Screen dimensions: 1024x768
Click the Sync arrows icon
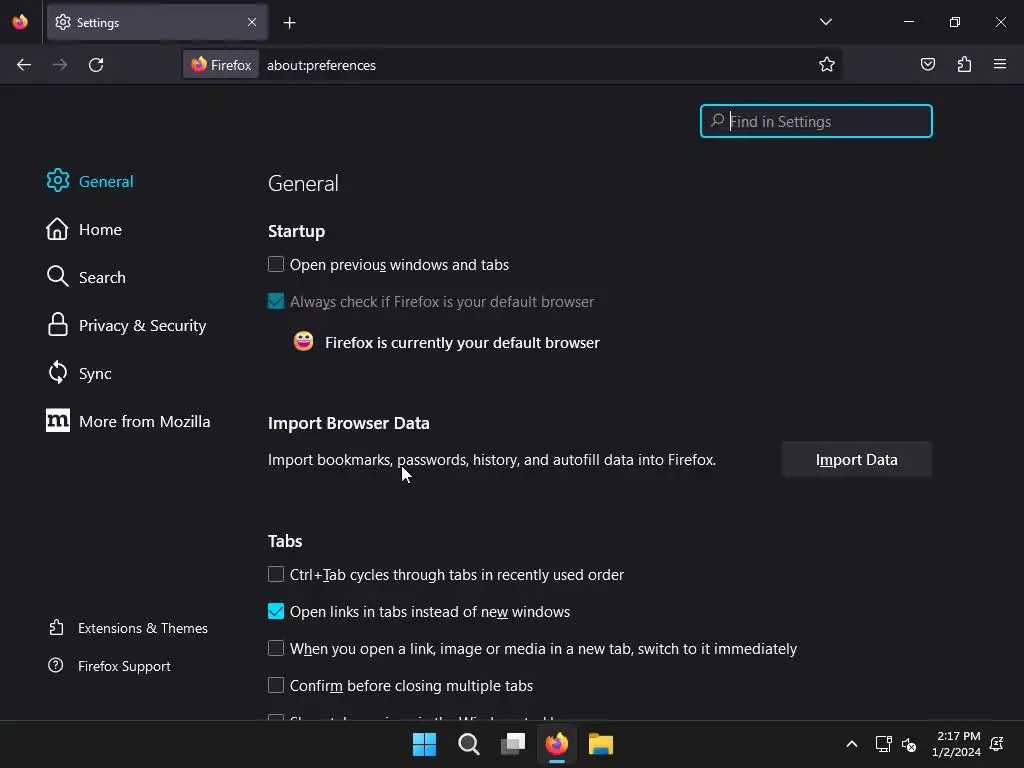[x=57, y=372]
